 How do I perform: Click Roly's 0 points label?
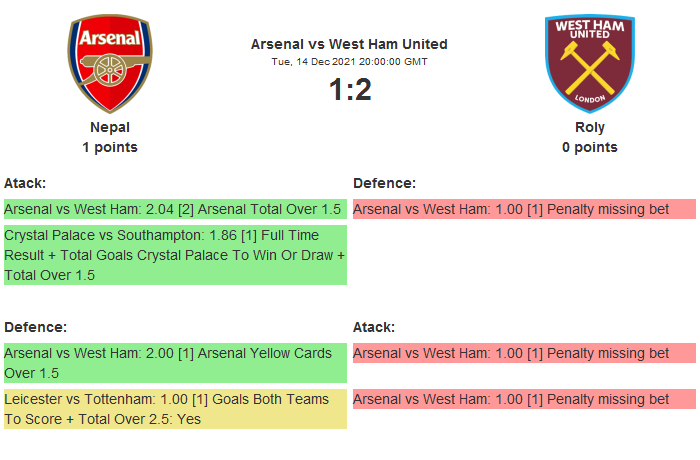[x=589, y=147]
